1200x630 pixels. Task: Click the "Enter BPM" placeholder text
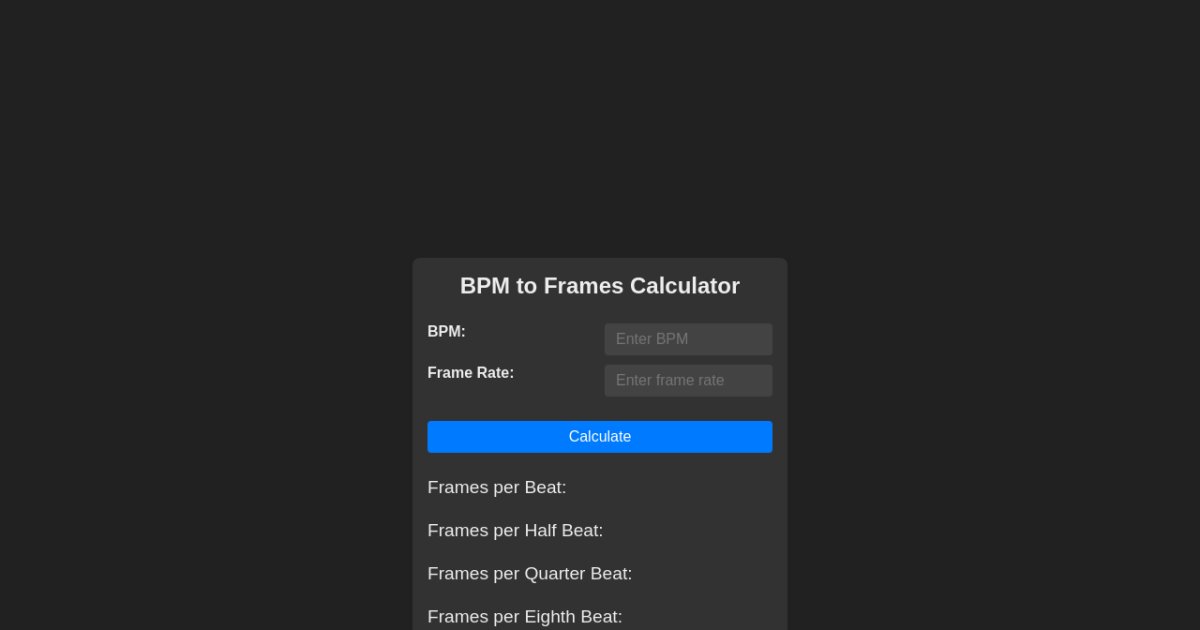coord(652,339)
